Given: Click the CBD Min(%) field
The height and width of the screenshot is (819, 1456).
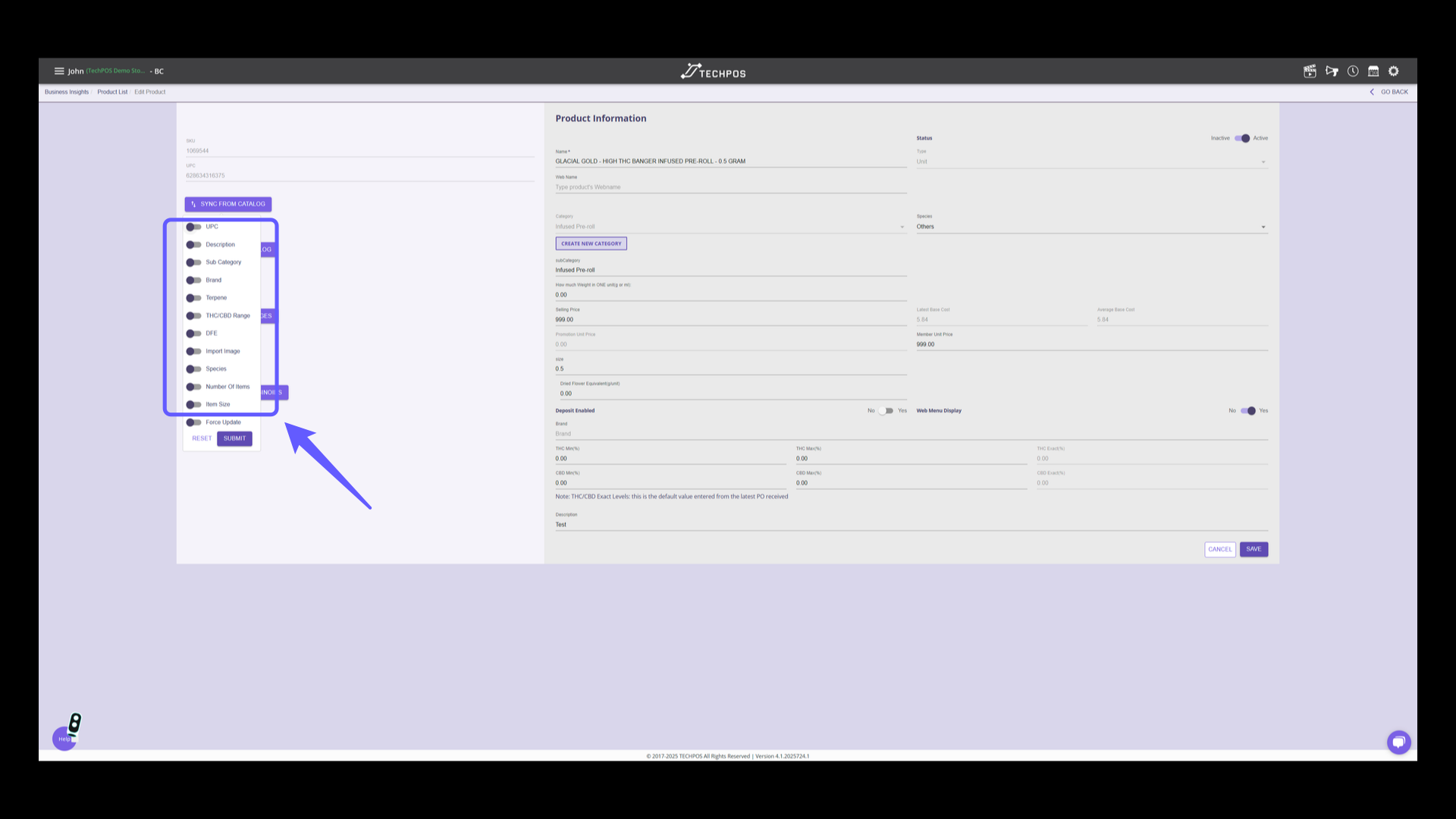Looking at the screenshot, I should 670,483.
